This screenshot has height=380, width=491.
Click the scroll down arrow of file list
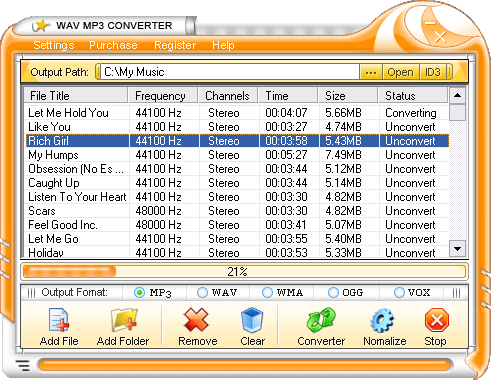(x=457, y=248)
